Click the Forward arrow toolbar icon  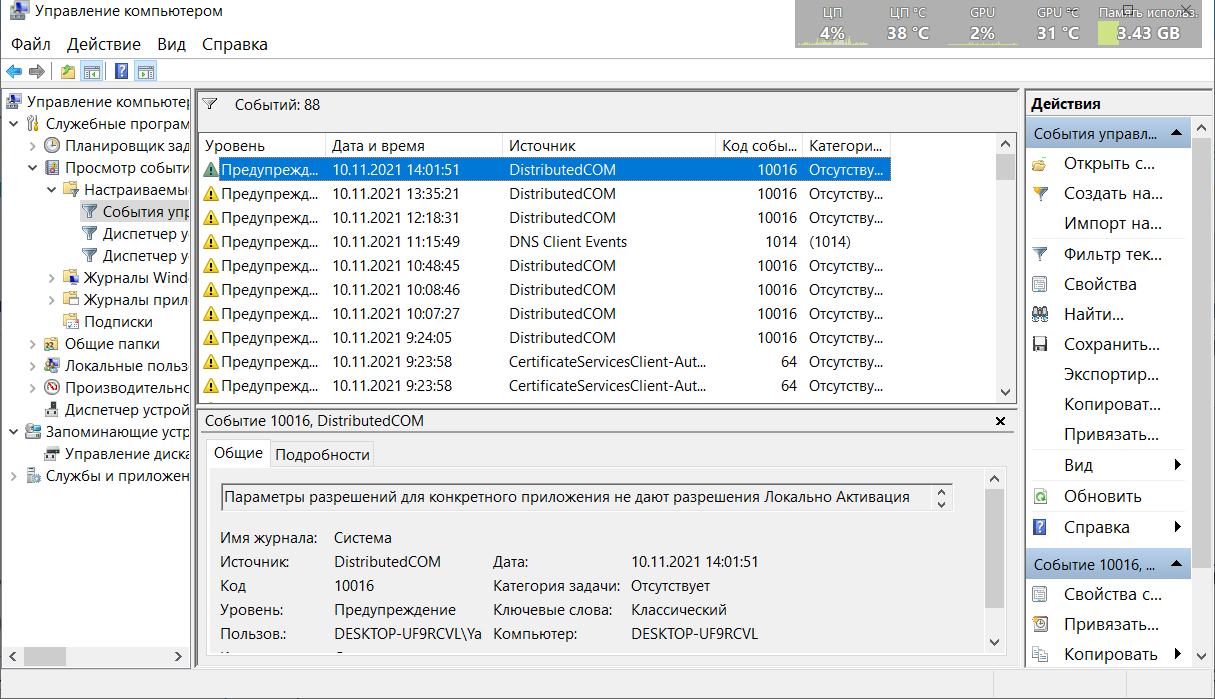click(37, 71)
